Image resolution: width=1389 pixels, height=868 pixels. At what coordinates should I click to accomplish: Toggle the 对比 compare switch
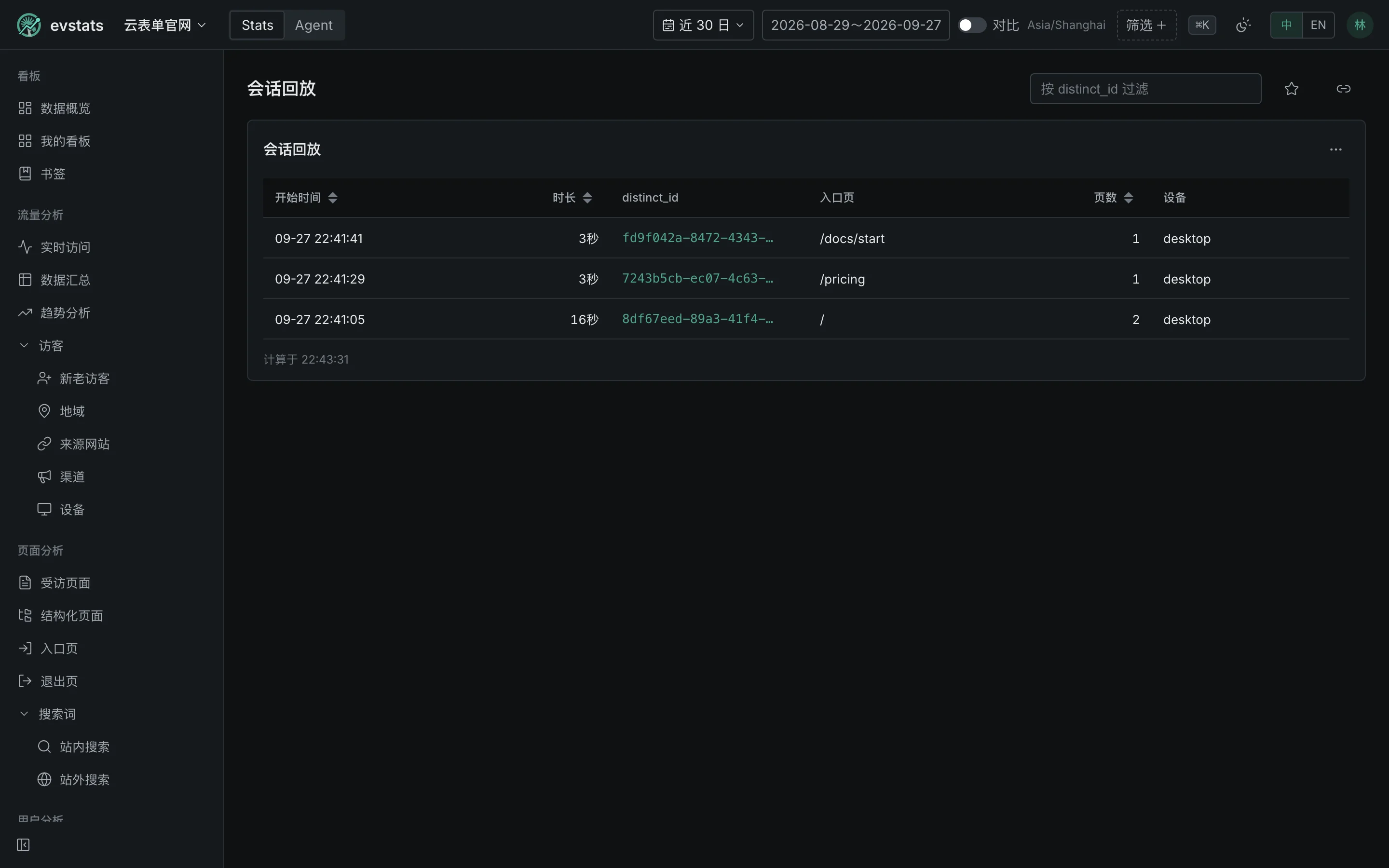(972, 25)
